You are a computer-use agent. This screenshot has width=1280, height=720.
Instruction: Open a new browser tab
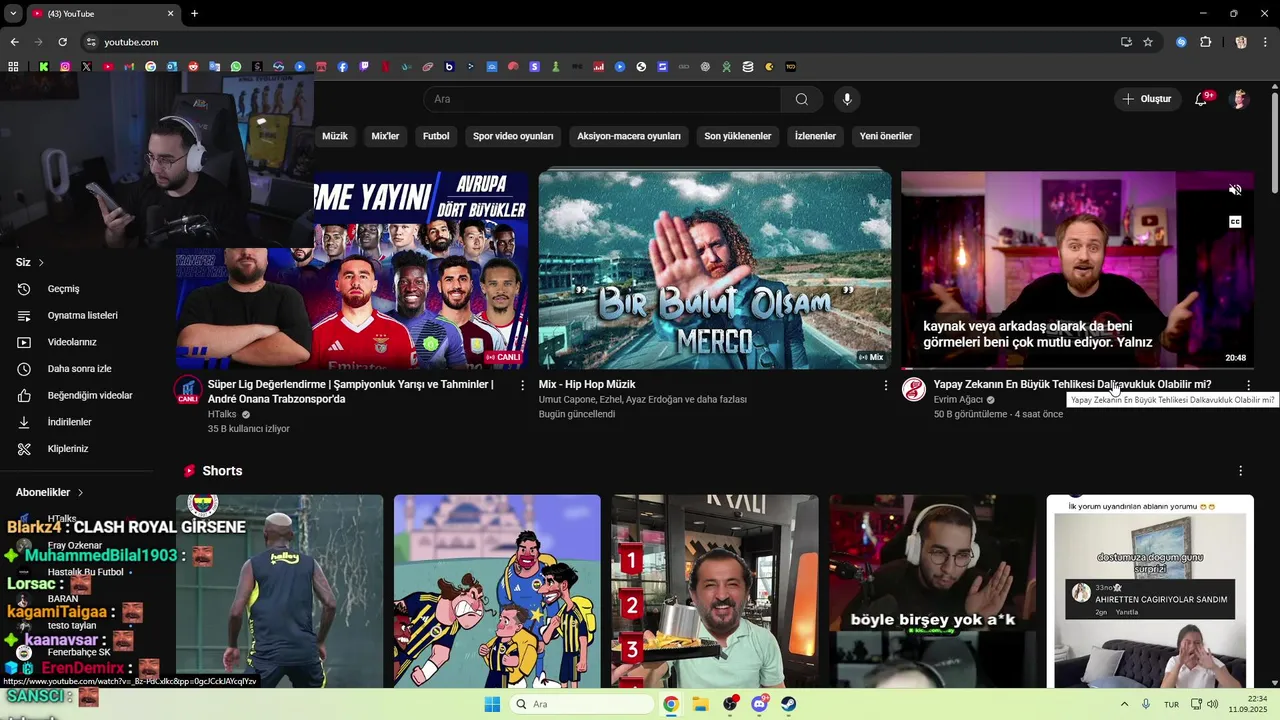(x=194, y=13)
